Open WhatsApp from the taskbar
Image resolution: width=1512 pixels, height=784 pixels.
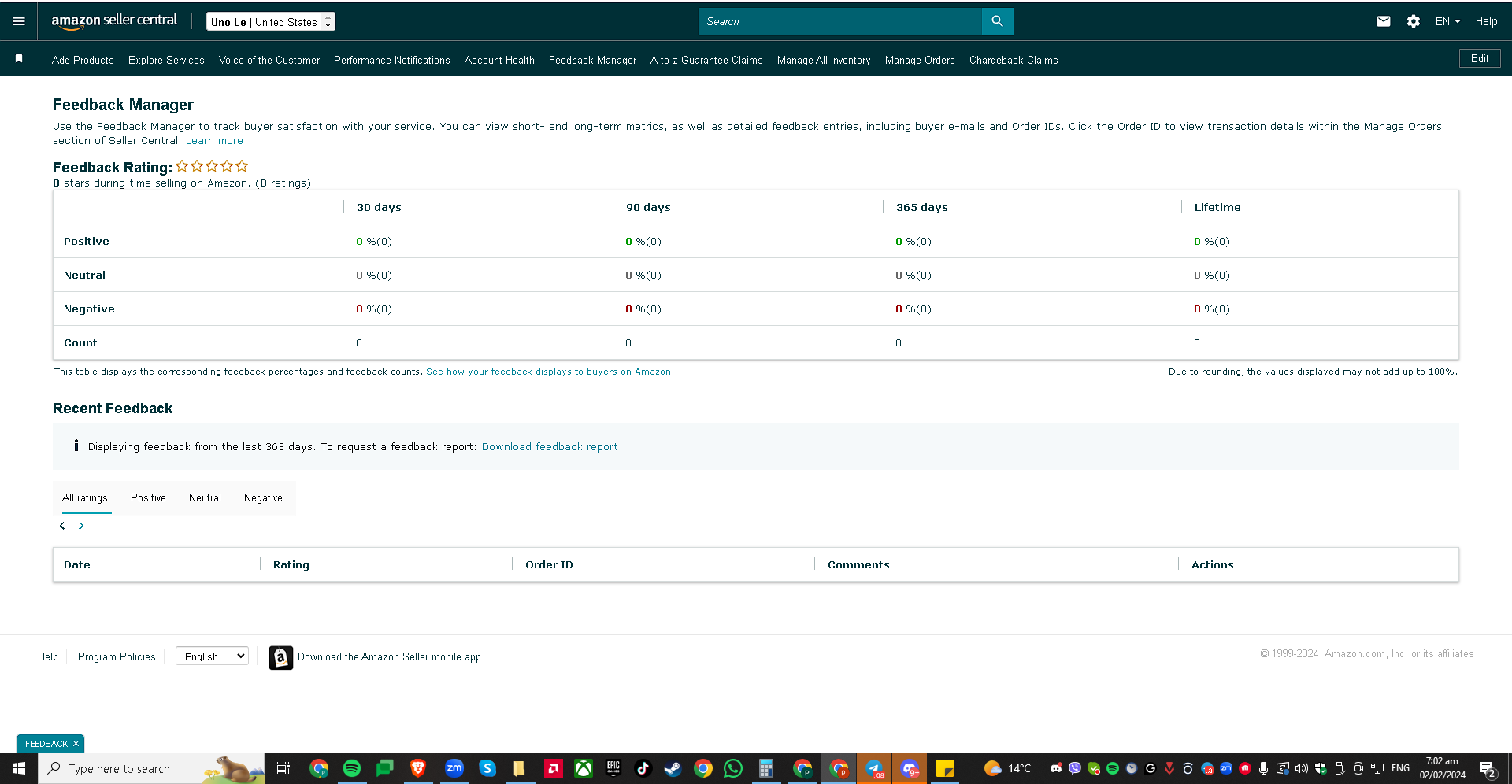[x=733, y=768]
